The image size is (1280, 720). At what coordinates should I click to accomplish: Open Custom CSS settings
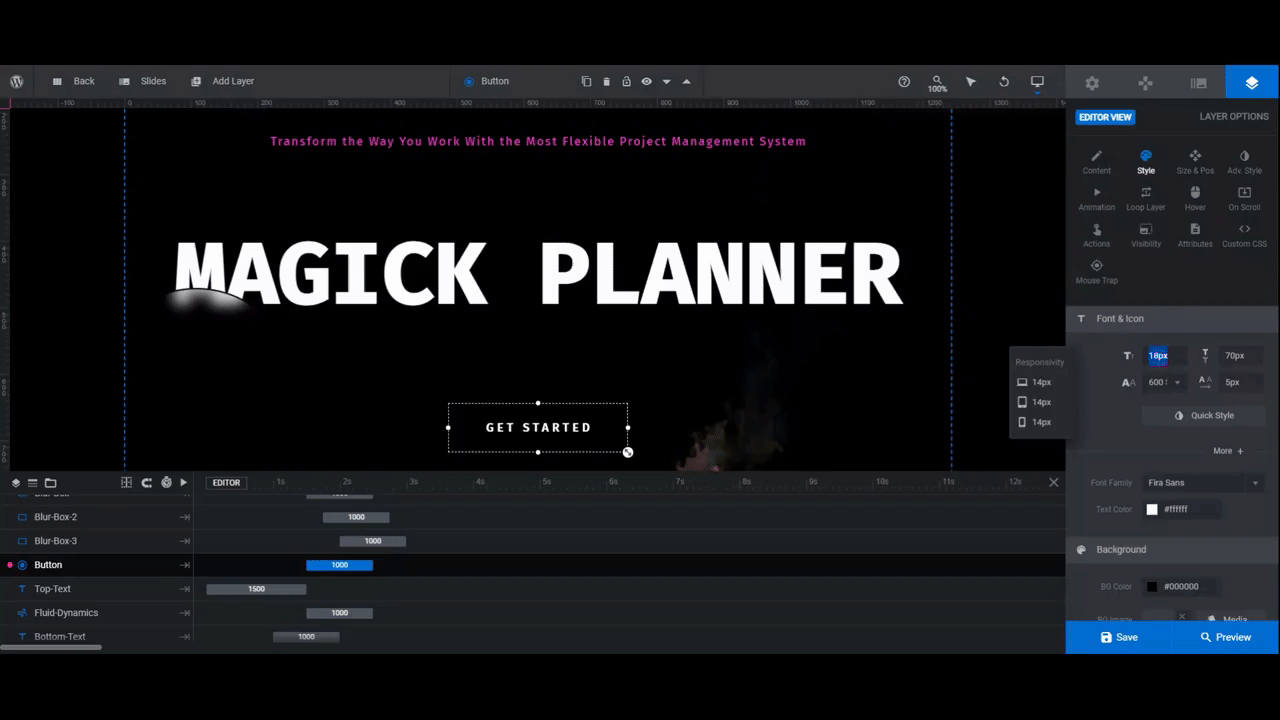[x=1244, y=236]
